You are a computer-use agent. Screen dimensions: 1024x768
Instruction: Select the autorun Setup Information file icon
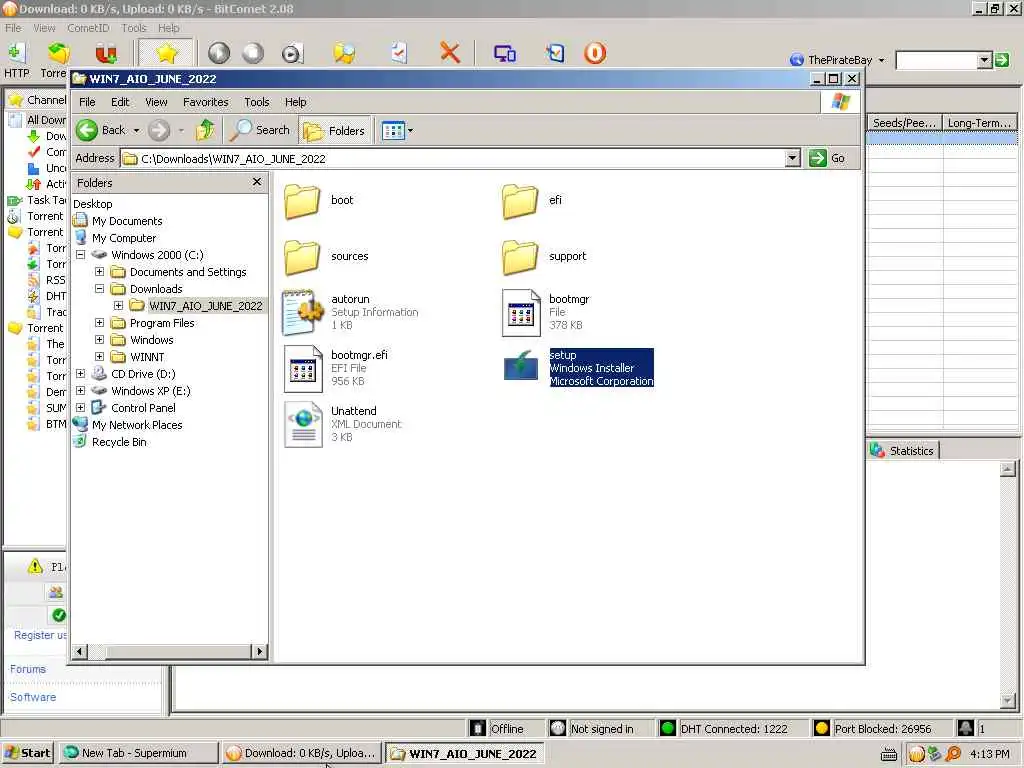pyautogui.click(x=302, y=313)
